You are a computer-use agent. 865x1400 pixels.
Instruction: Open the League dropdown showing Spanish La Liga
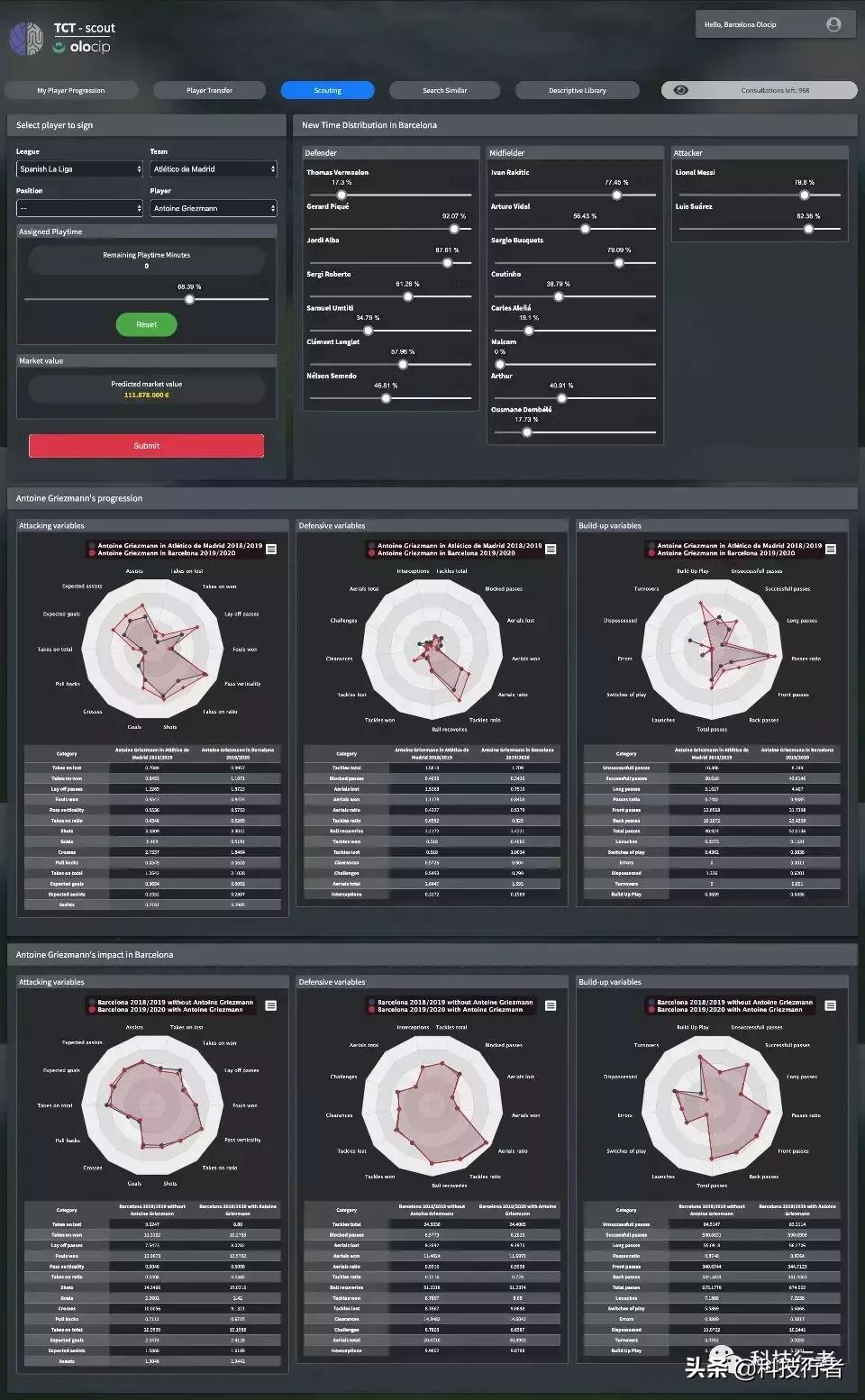[x=80, y=168]
